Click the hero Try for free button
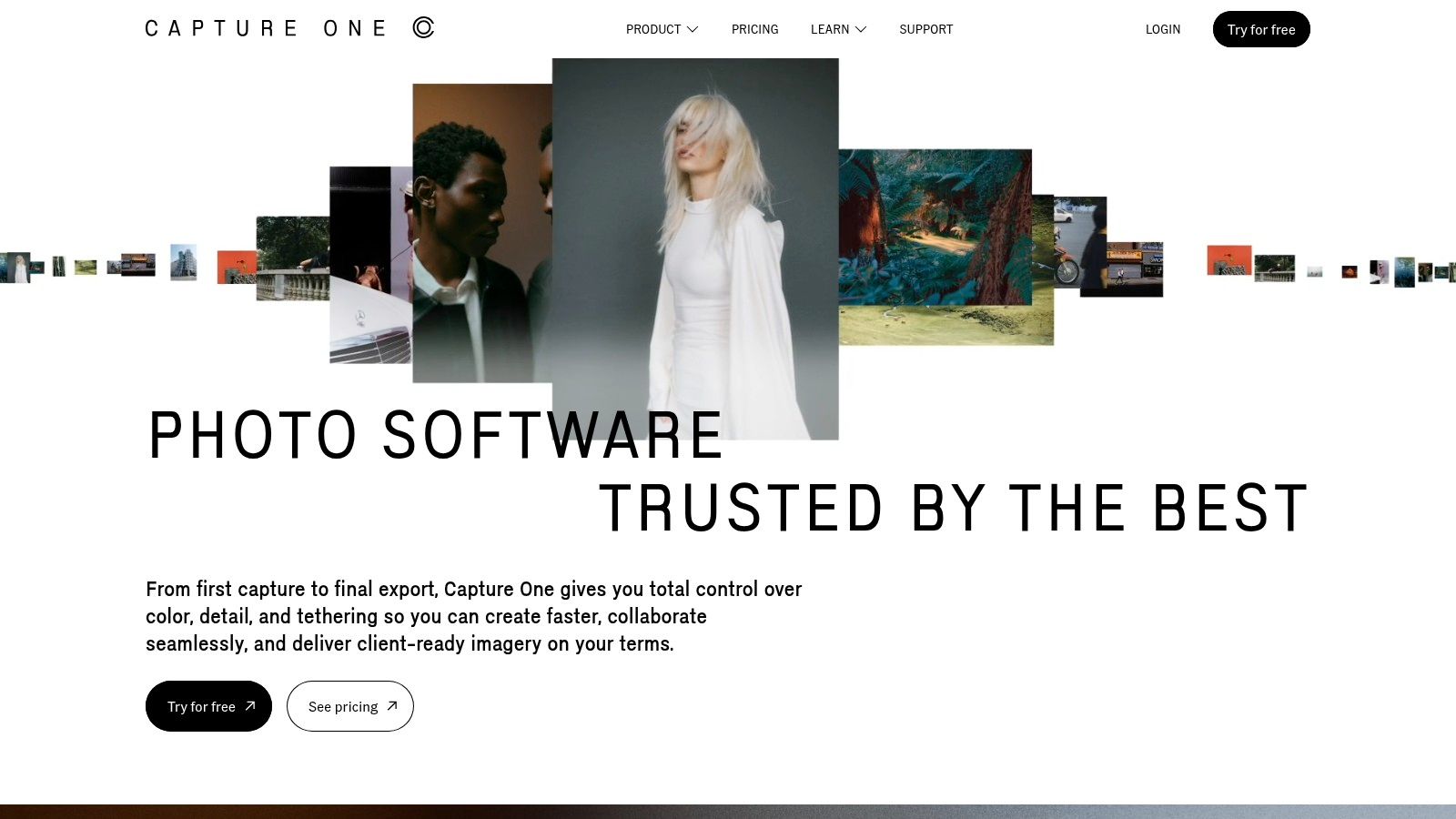1456x819 pixels. [x=208, y=706]
